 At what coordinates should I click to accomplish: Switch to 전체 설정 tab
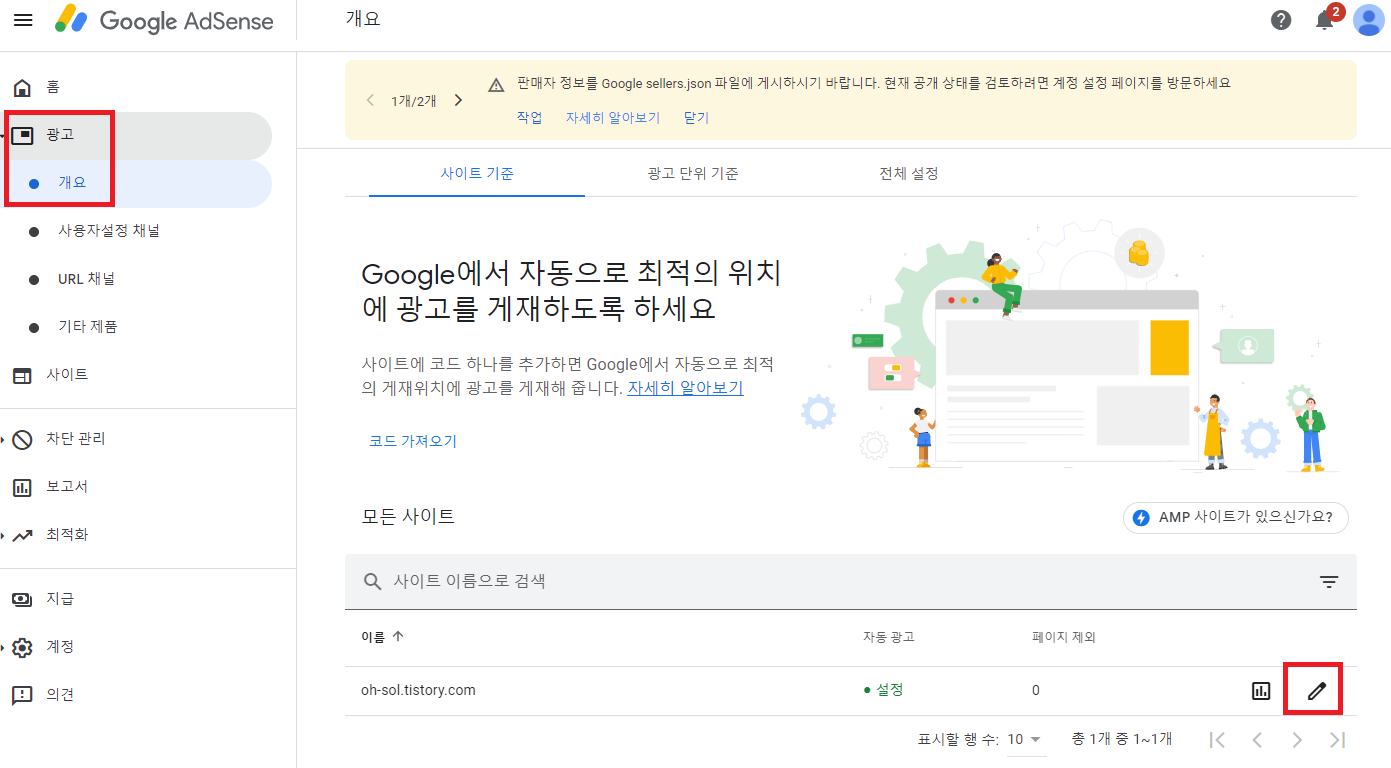click(909, 174)
